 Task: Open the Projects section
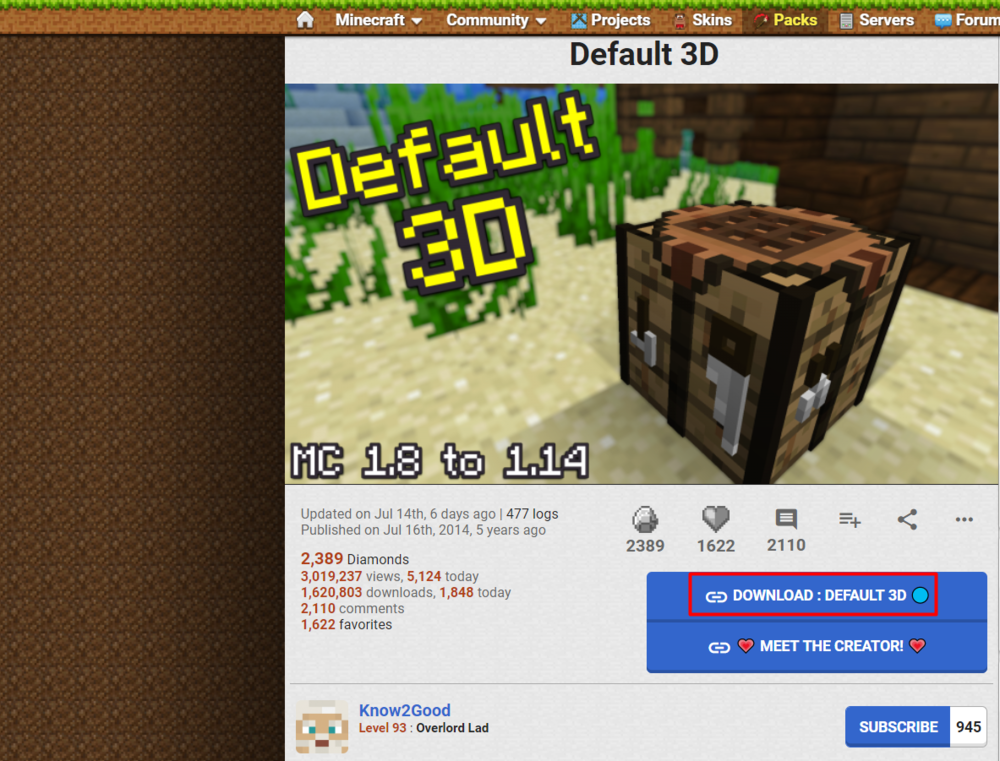tap(610, 20)
